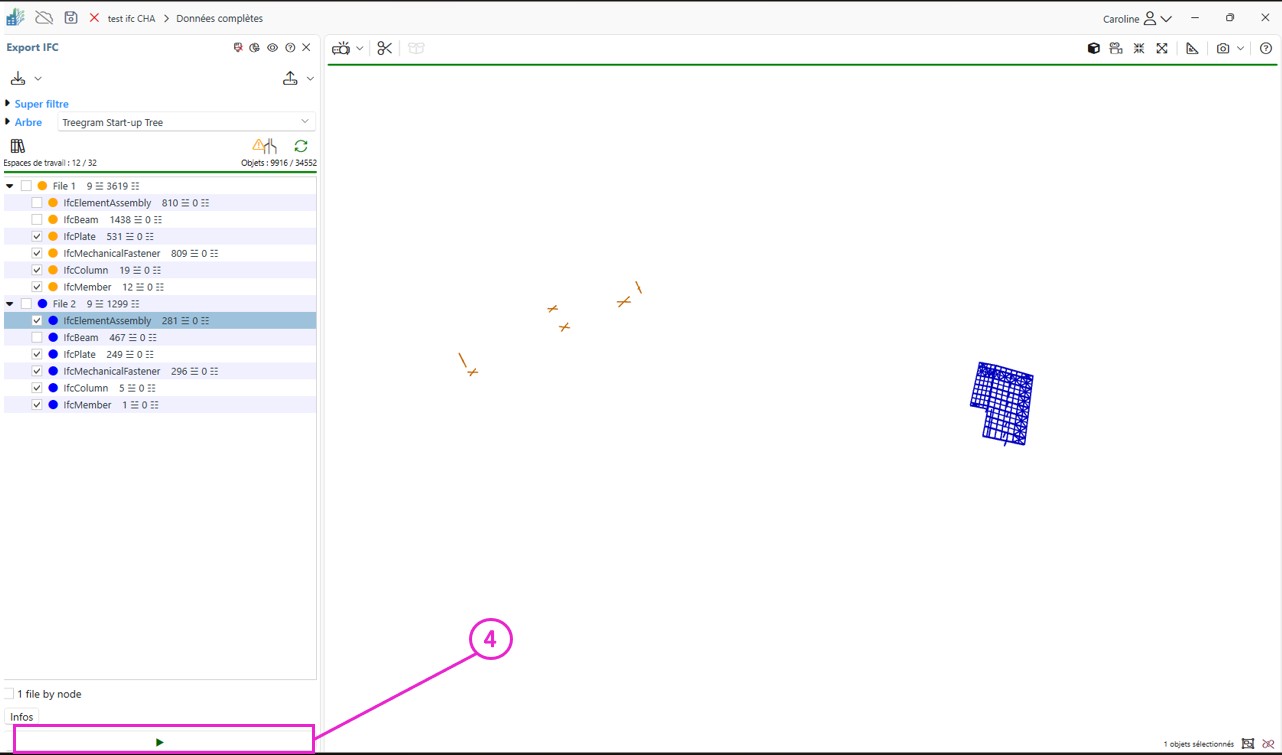Take a snapshot with the camera icon
Viewport: 1282px width, 755px height.
[1222, 48]
